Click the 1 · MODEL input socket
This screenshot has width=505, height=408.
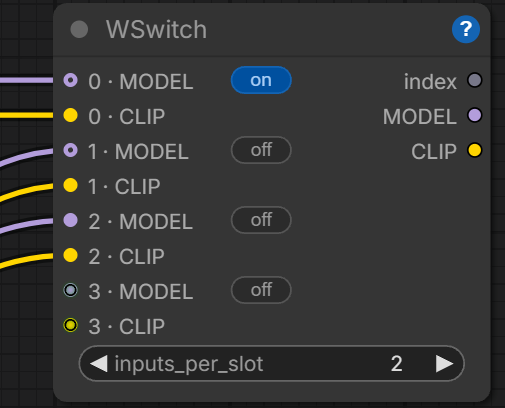coord(70,150)
